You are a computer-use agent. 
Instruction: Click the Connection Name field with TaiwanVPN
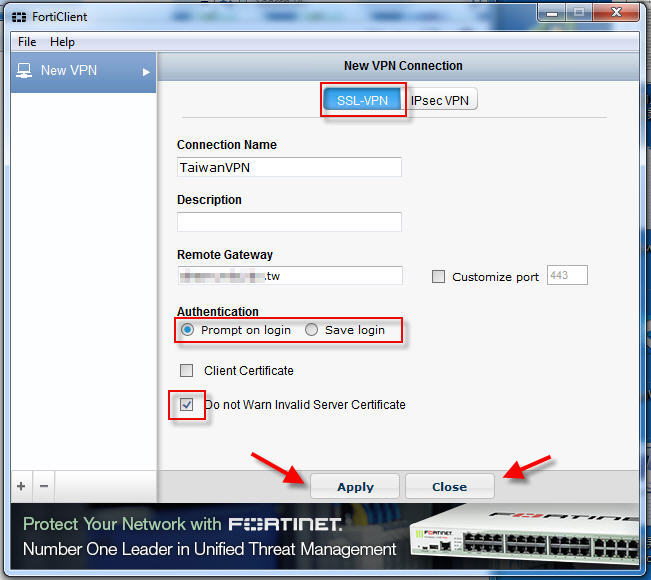(289, 167)
